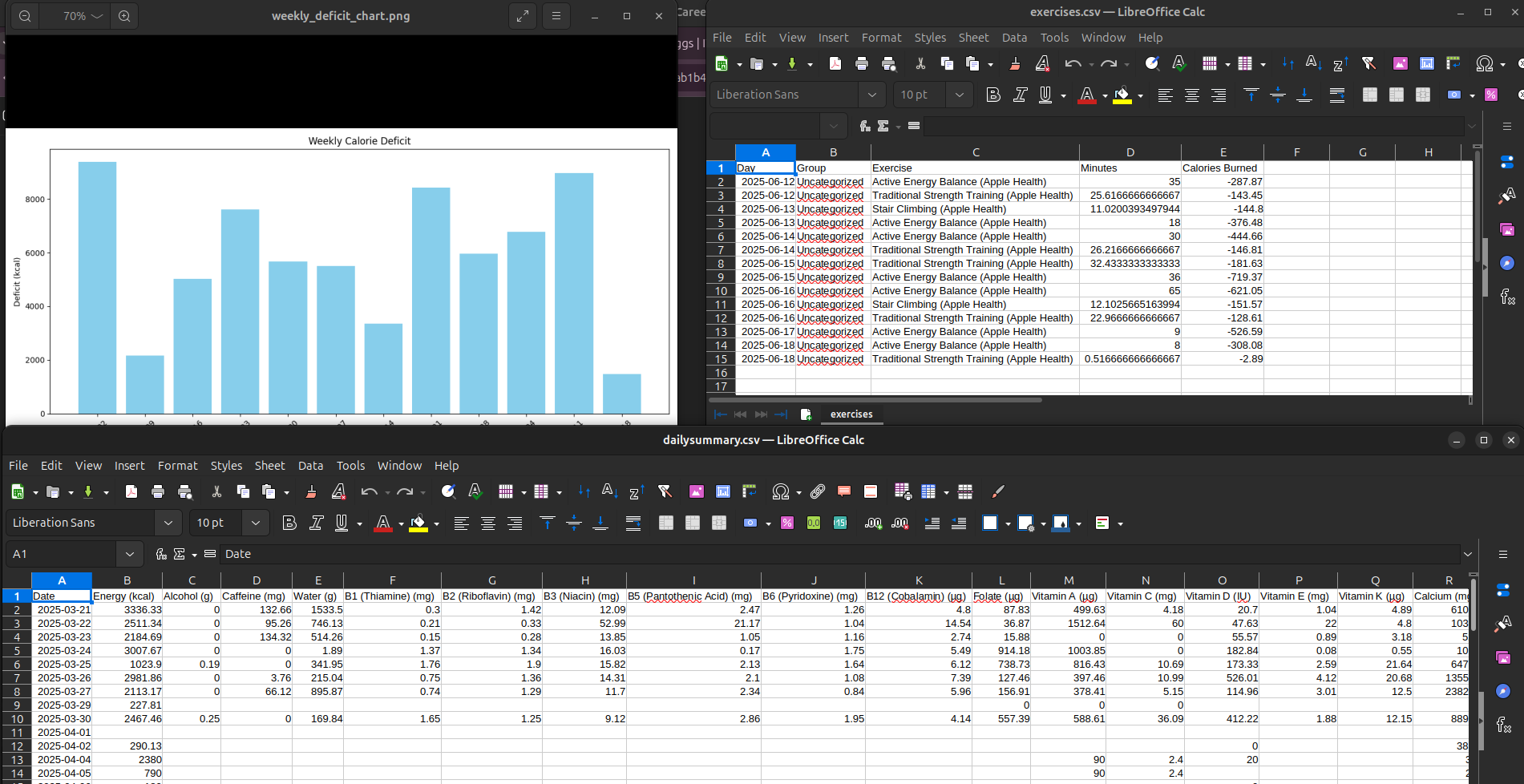
Task: Insert chart in dailysummary toolbar
Action: [x=723, y=491]
